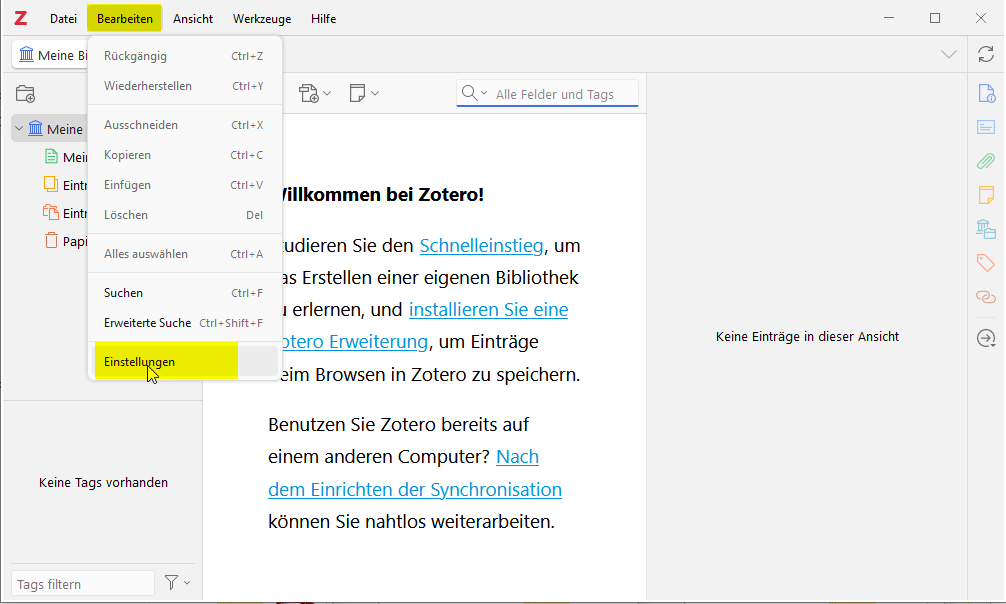This screenshot has height=604, width=1006.
Task: Collapse the Meine Bibliothek tree node
Action: tap(19, 129)
